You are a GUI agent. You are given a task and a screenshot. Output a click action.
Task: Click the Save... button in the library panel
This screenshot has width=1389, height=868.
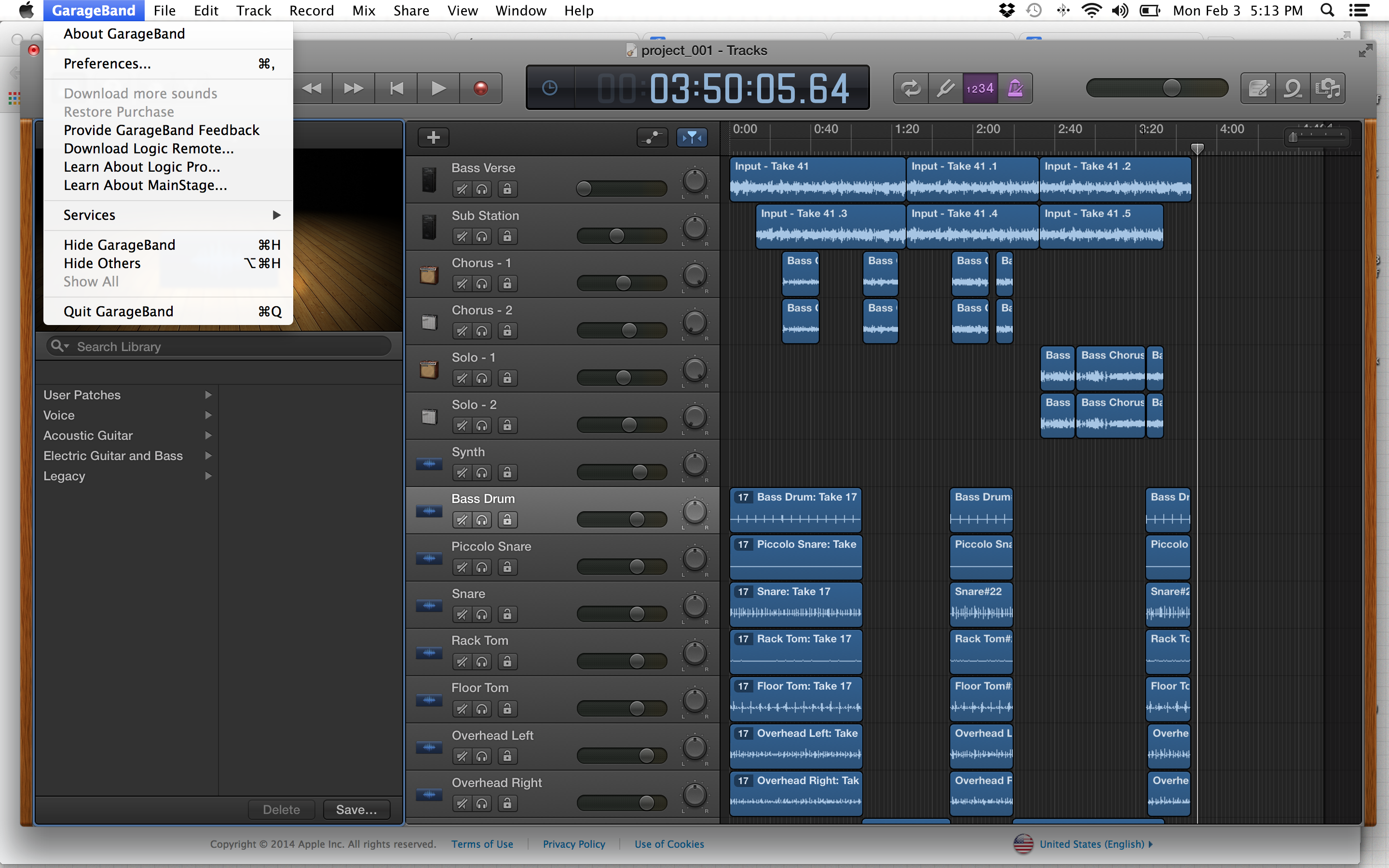coord(356,809)
